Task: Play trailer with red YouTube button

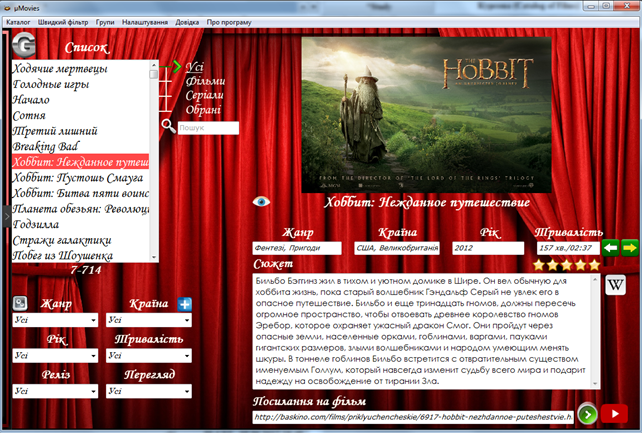Action: point(614,414)
